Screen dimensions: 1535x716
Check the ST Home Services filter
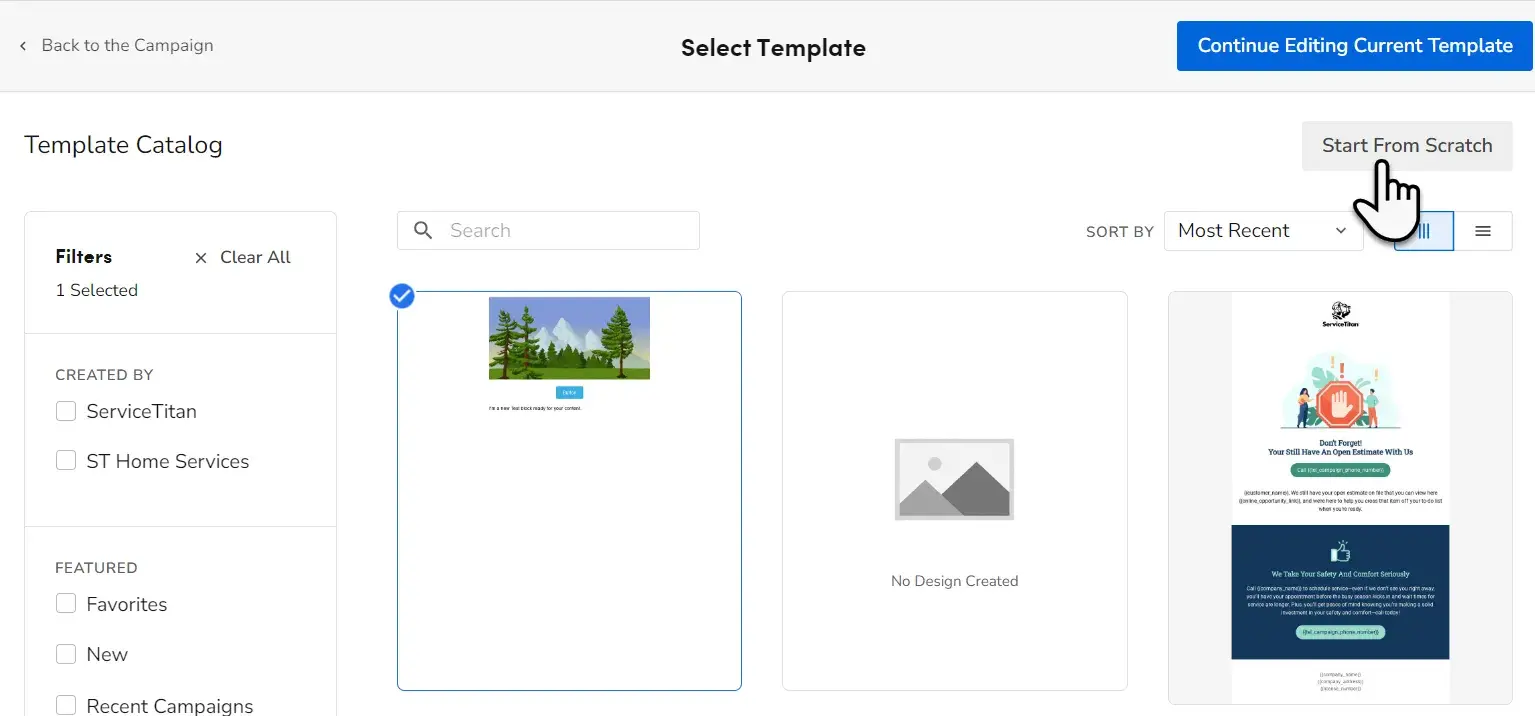pos(66,460)
